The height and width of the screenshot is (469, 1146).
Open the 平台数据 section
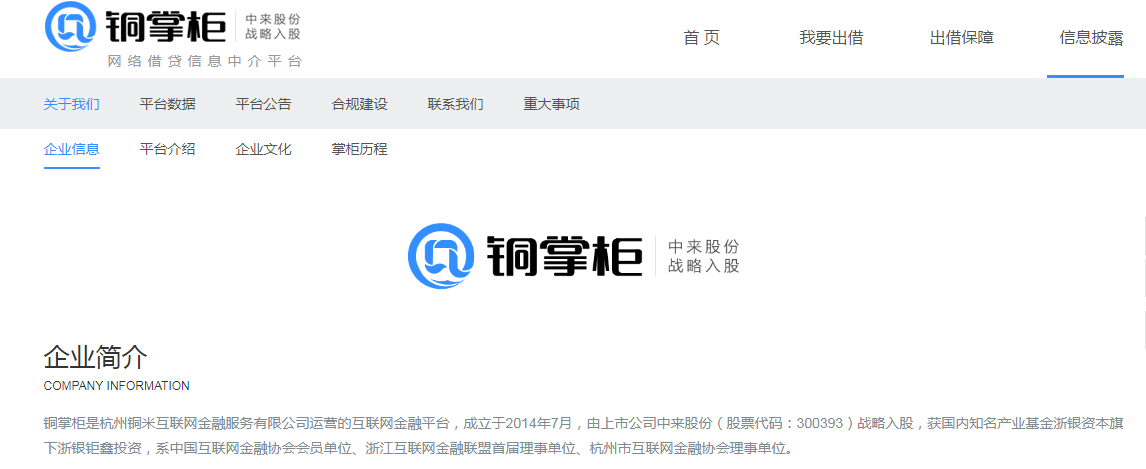pyautogui.click(x=167, y=104)
